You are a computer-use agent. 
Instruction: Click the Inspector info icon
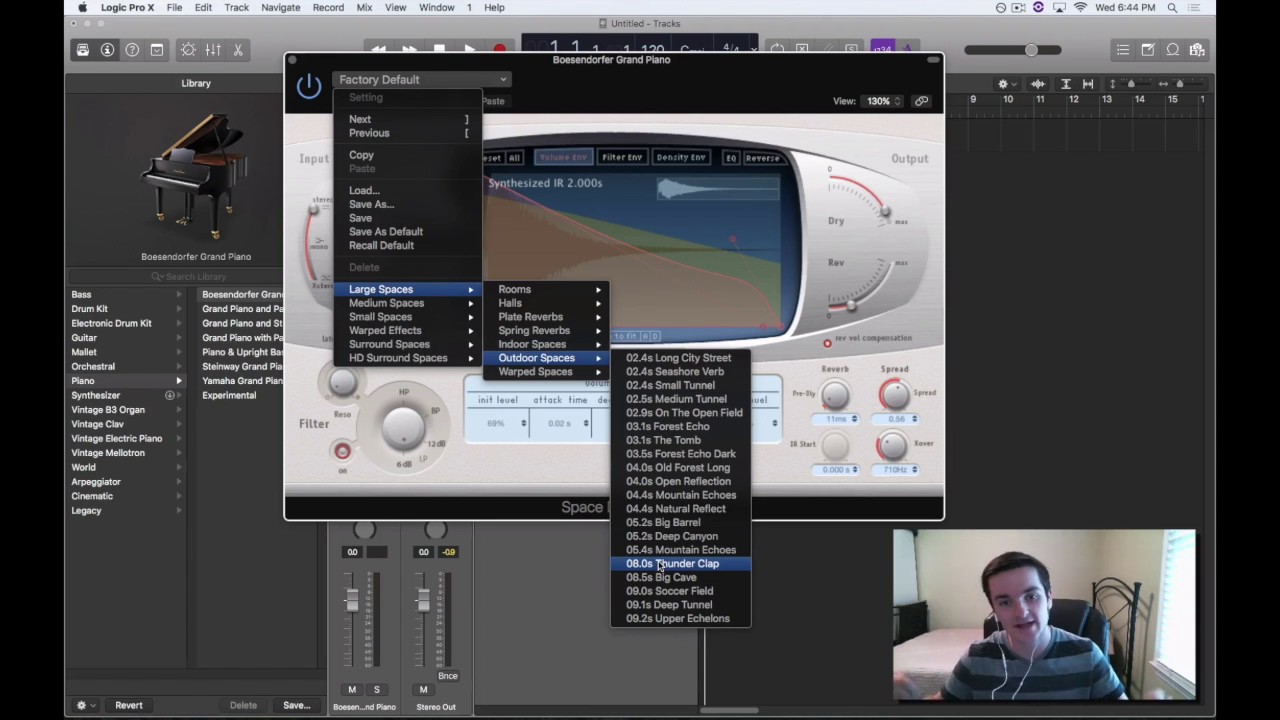tap(107, 50)
